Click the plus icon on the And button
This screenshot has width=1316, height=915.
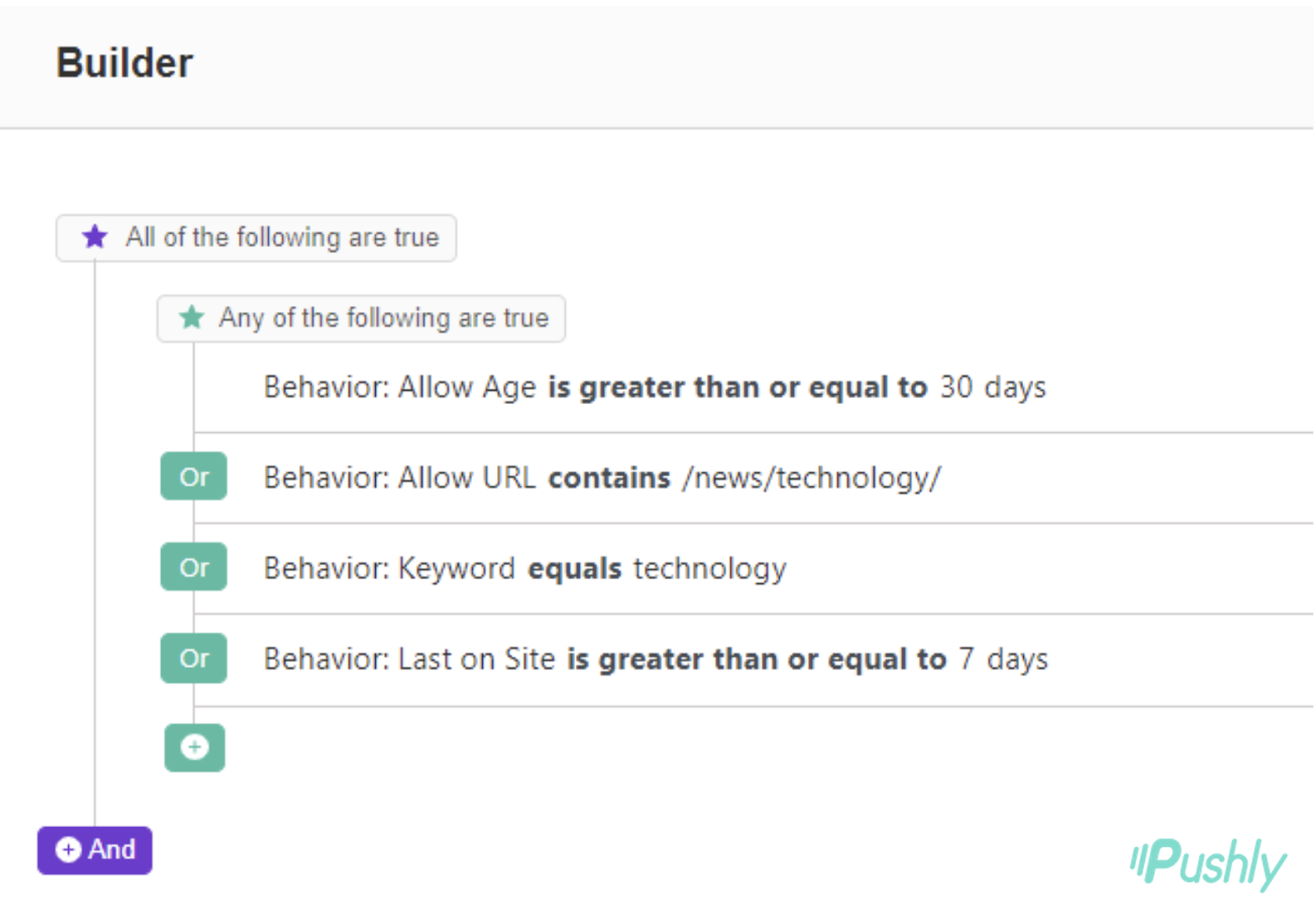coord(68,850)
